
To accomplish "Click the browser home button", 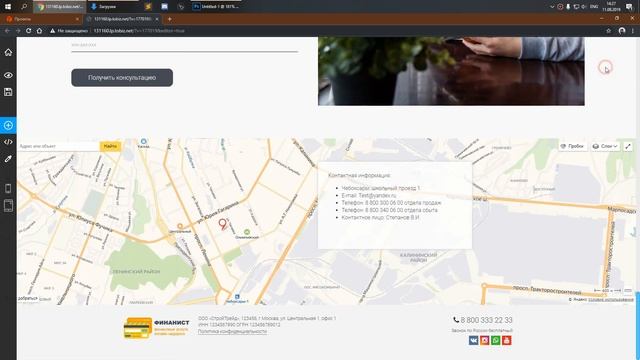I will coord(39,31).
